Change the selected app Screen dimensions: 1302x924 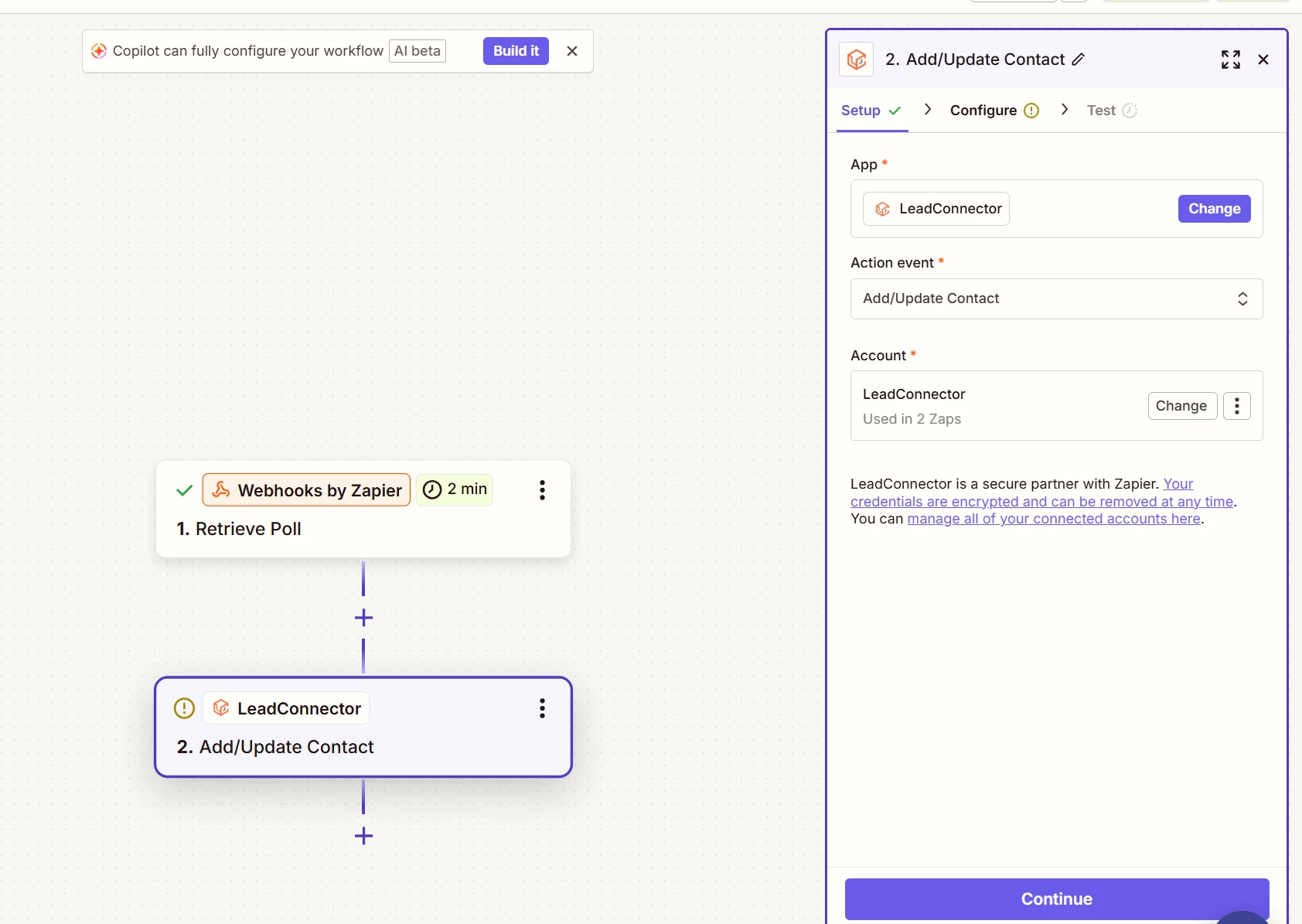tap(1214, 209)
